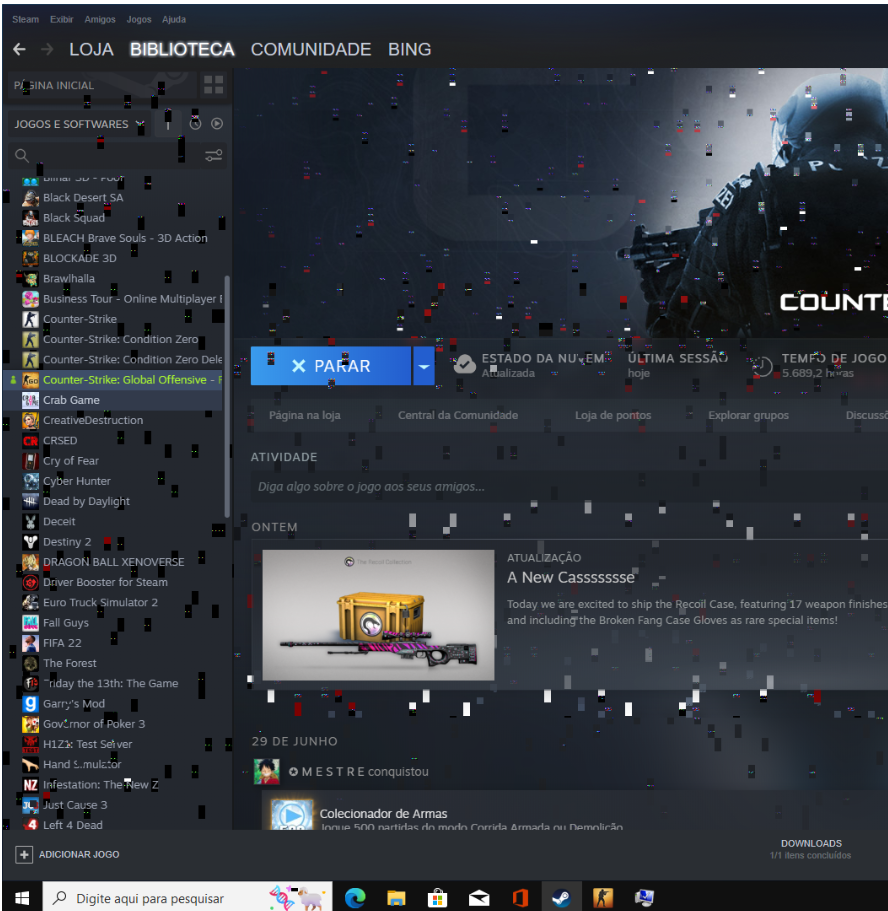Open the Windows Start menu
The image size is (888, 911).
coord(22,898)
